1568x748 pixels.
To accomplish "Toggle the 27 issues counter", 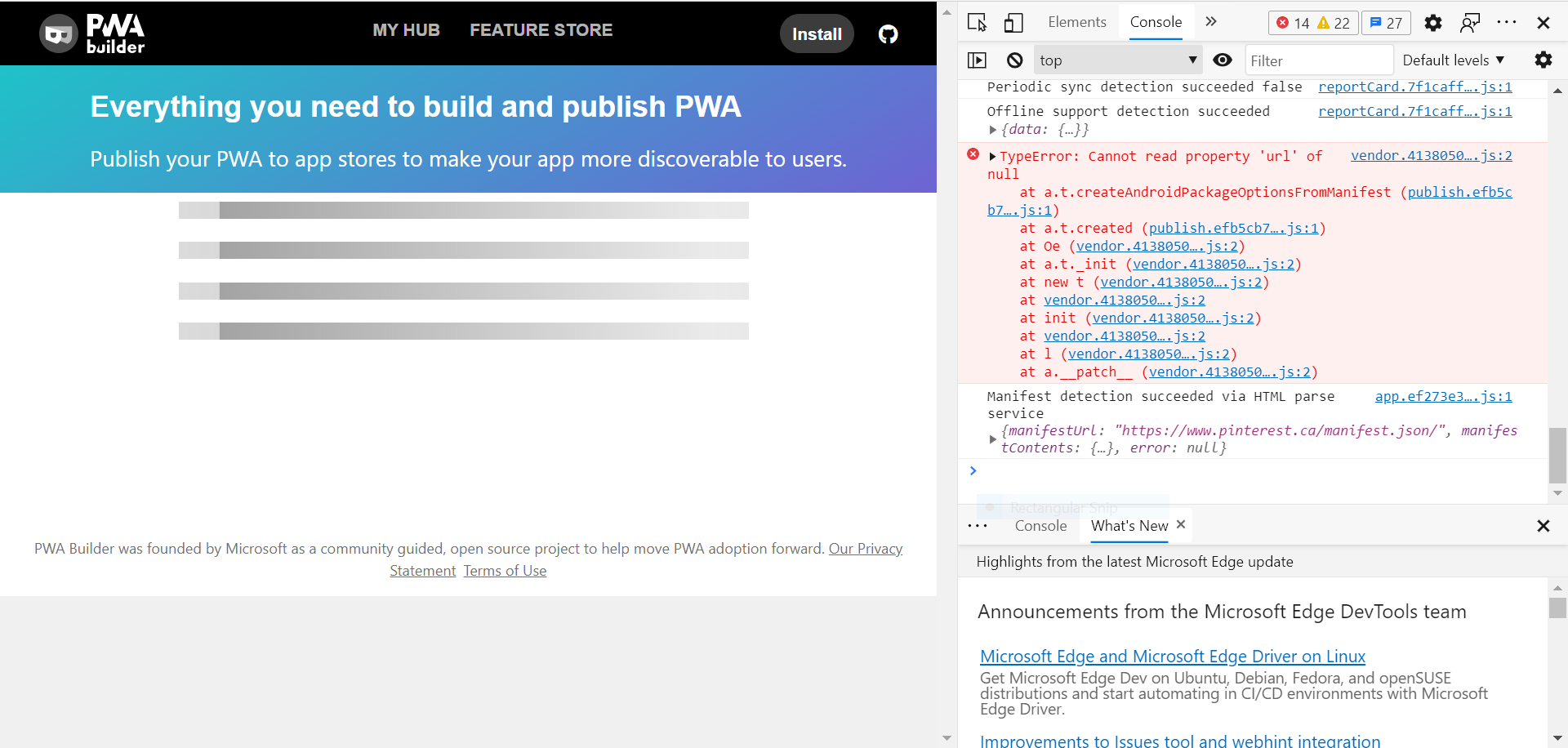I will click(x=1386, y=23).
